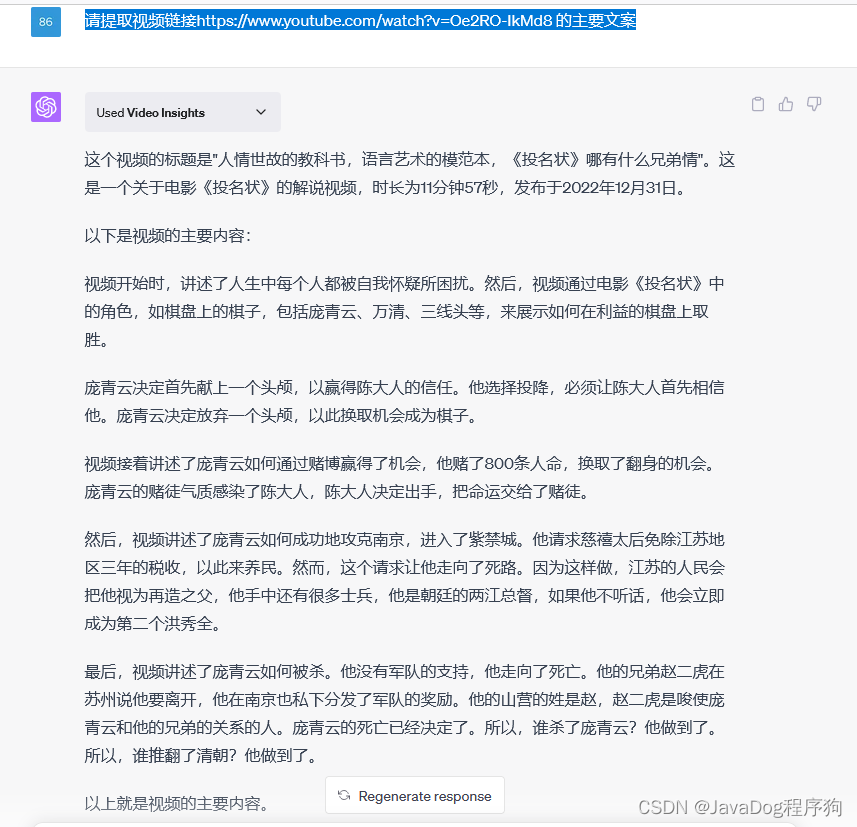Click the paragraph starting "最后，视频讲述了庞青云如何被杀"

(x=404, y=713)
